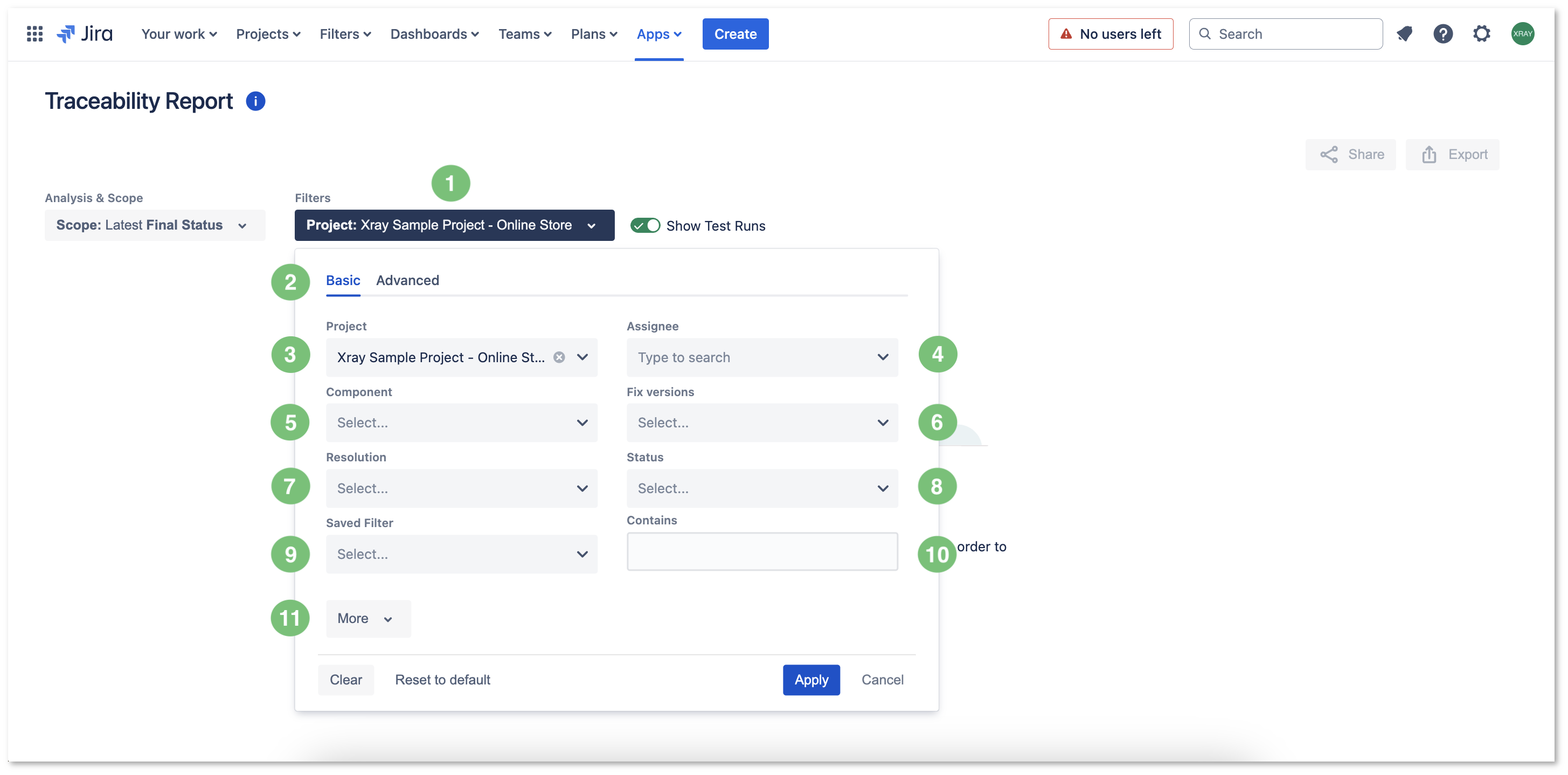This screenshot has width=1568, height=775.
Task: Open the Assignee search dropdown
Action: click(x=762, y=357)
